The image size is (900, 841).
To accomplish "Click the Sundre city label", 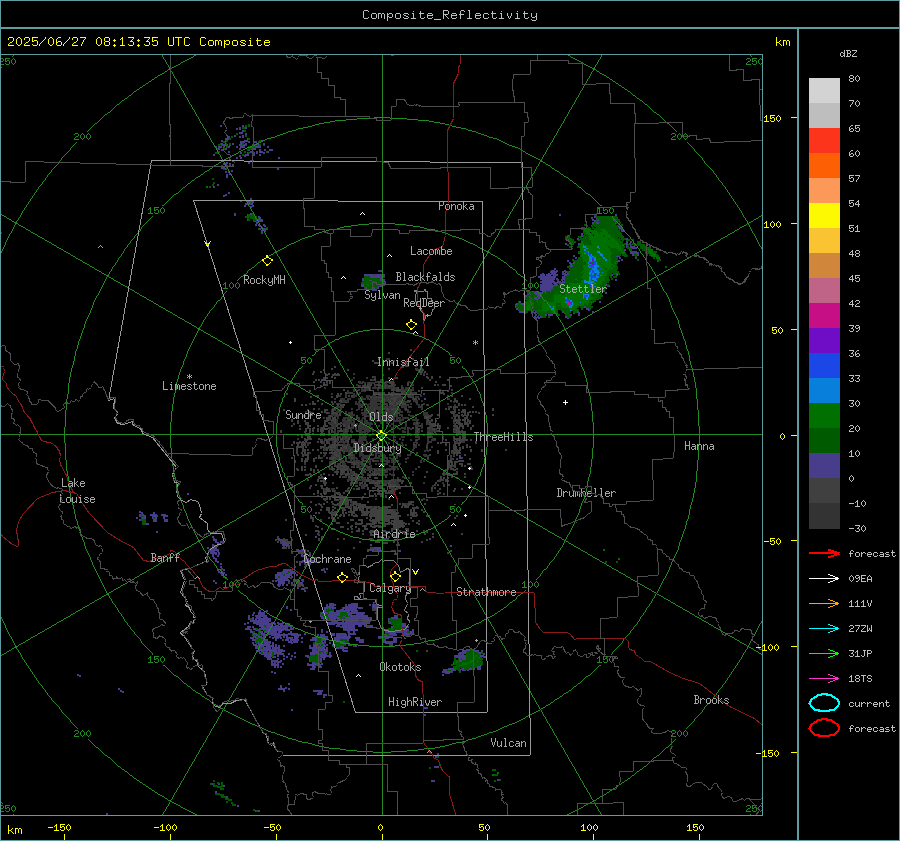I will point(303,414).
